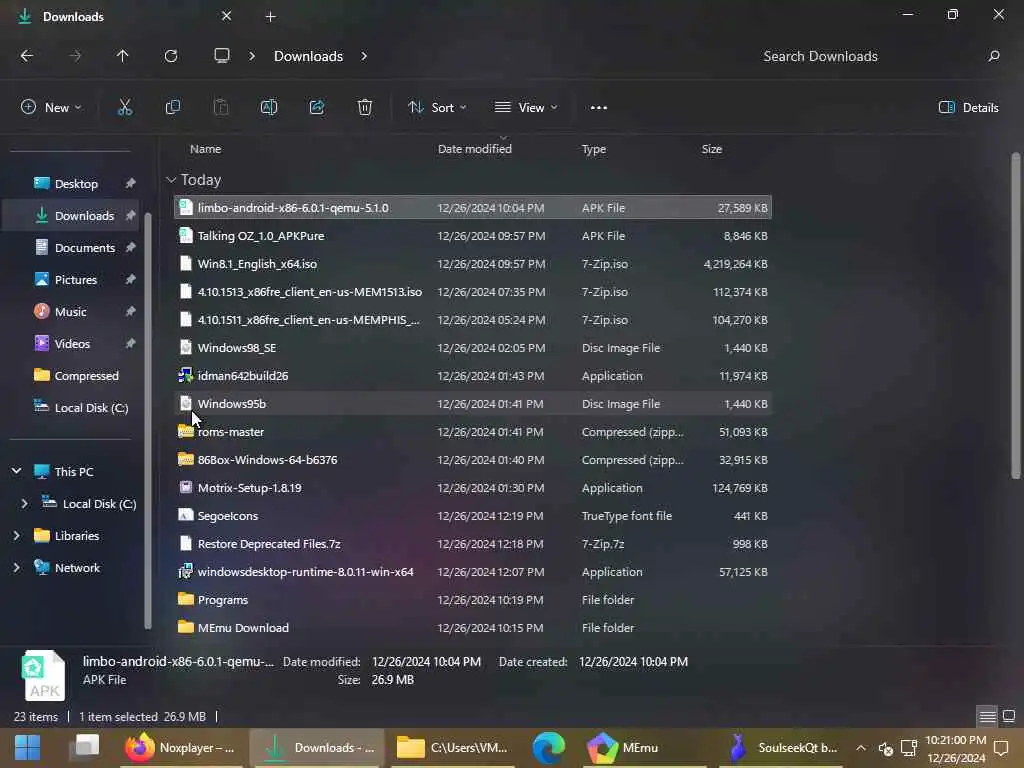The image size is (1024, 768).
Task: Click the Rename icon in toolbar
Action: pos(269,108)
